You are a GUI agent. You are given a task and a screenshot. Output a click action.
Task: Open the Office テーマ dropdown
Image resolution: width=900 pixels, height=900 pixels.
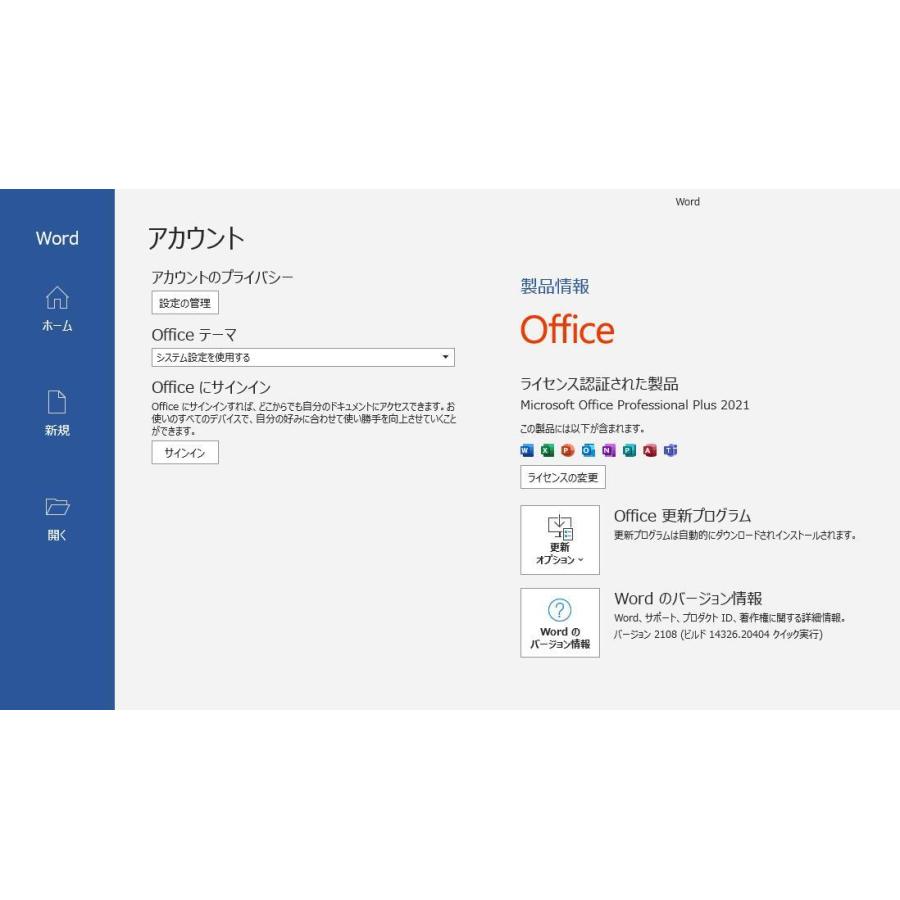(x=303, y=357)
